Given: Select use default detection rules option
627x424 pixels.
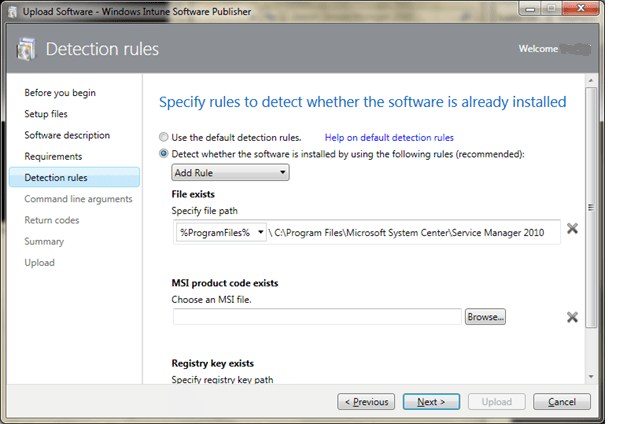Looking at the screenshot, I should pyautogui.click(x=165, y=137).
